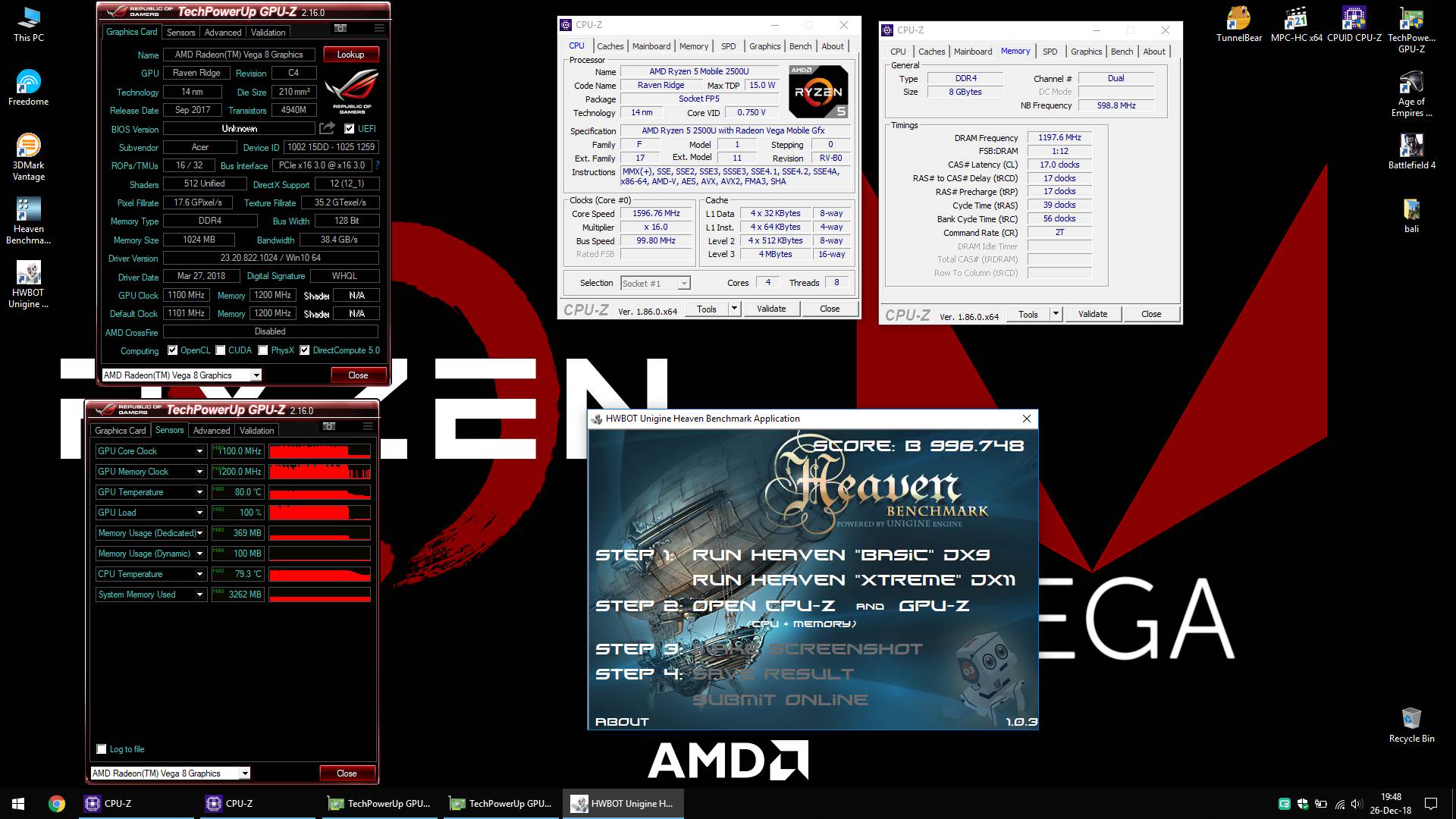1456x819 pixels.
Task: Open the Recycle Bin
Action: pyautogui.click(x=1411, y=725)
